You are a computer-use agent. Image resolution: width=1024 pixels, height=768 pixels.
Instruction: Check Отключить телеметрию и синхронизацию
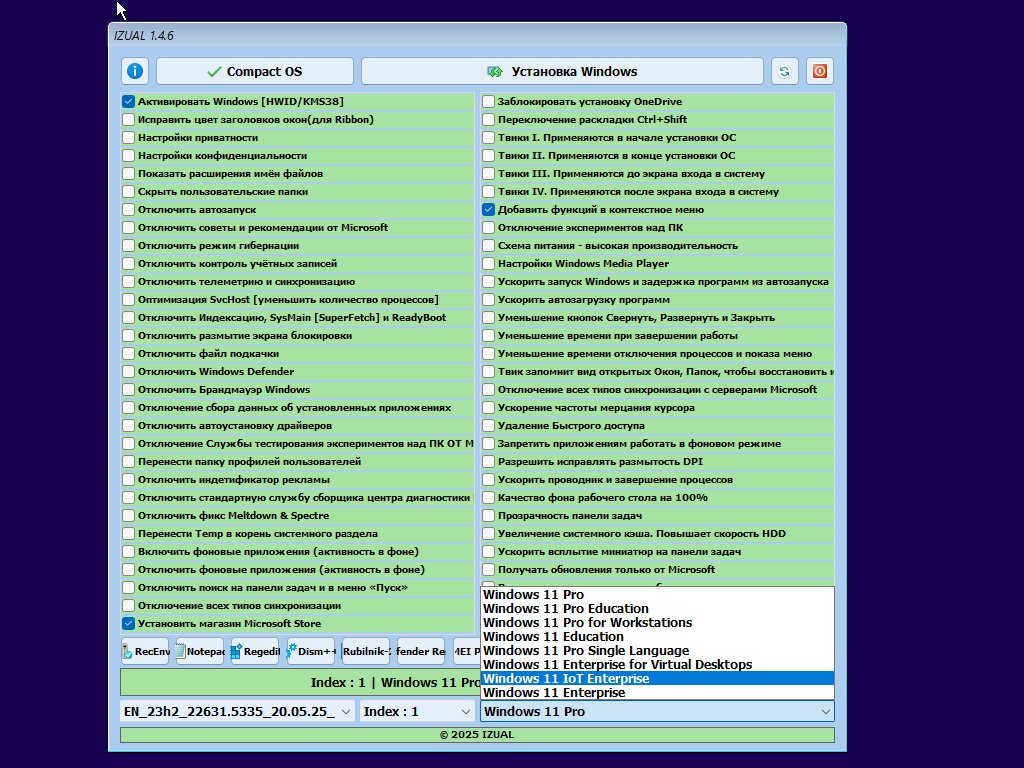click(x=128, y=281)
